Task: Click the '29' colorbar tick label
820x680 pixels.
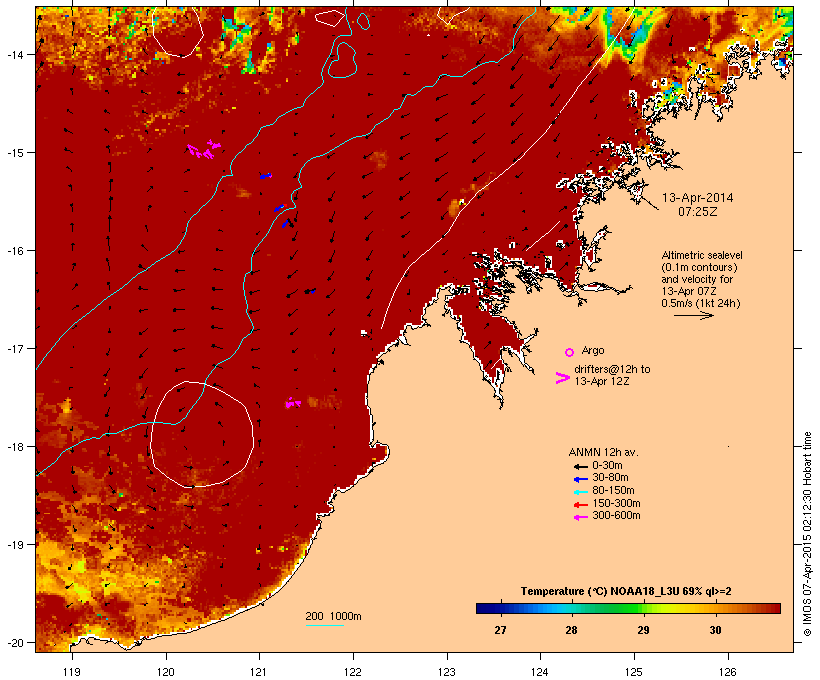Action: [643, 630]
